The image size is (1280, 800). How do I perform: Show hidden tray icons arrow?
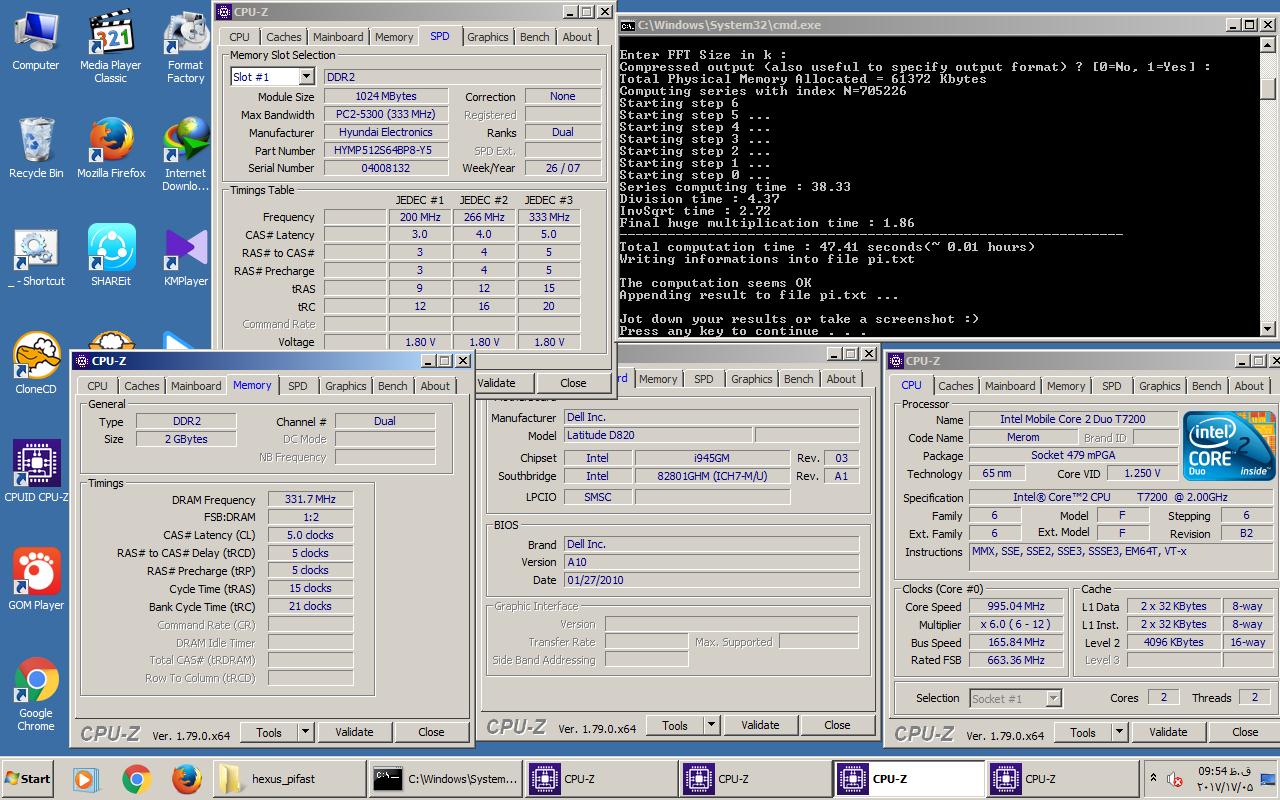pos(1153,777)
